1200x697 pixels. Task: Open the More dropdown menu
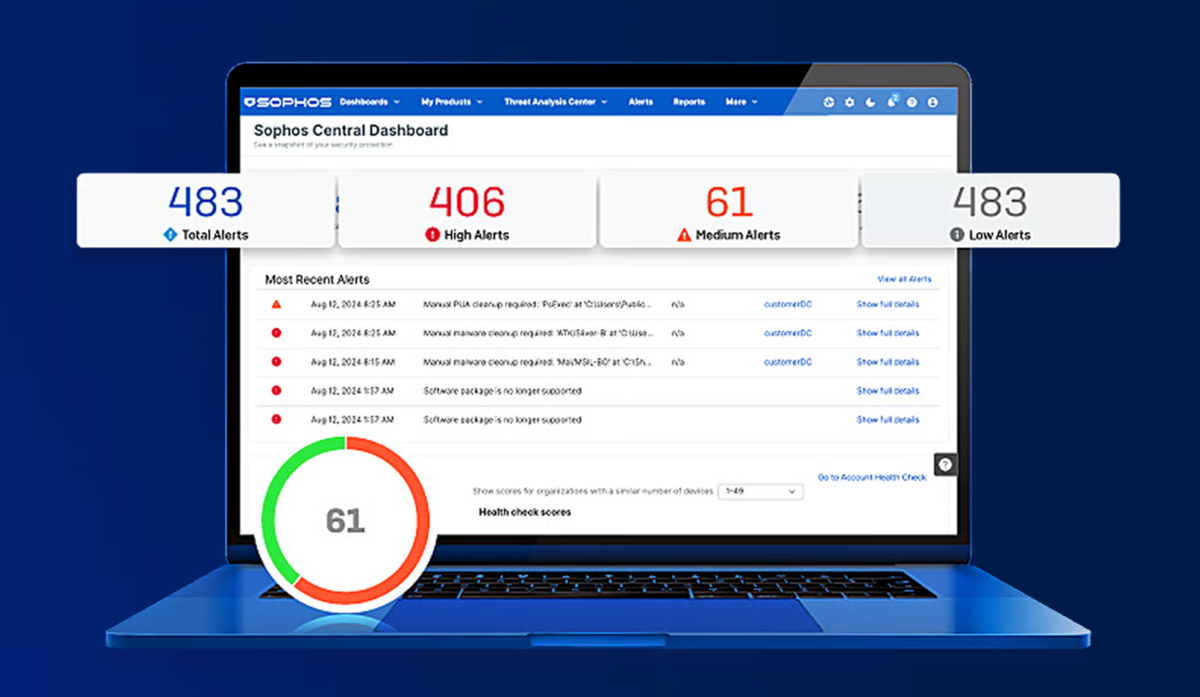pyautogui.click(x=741, y=102)
